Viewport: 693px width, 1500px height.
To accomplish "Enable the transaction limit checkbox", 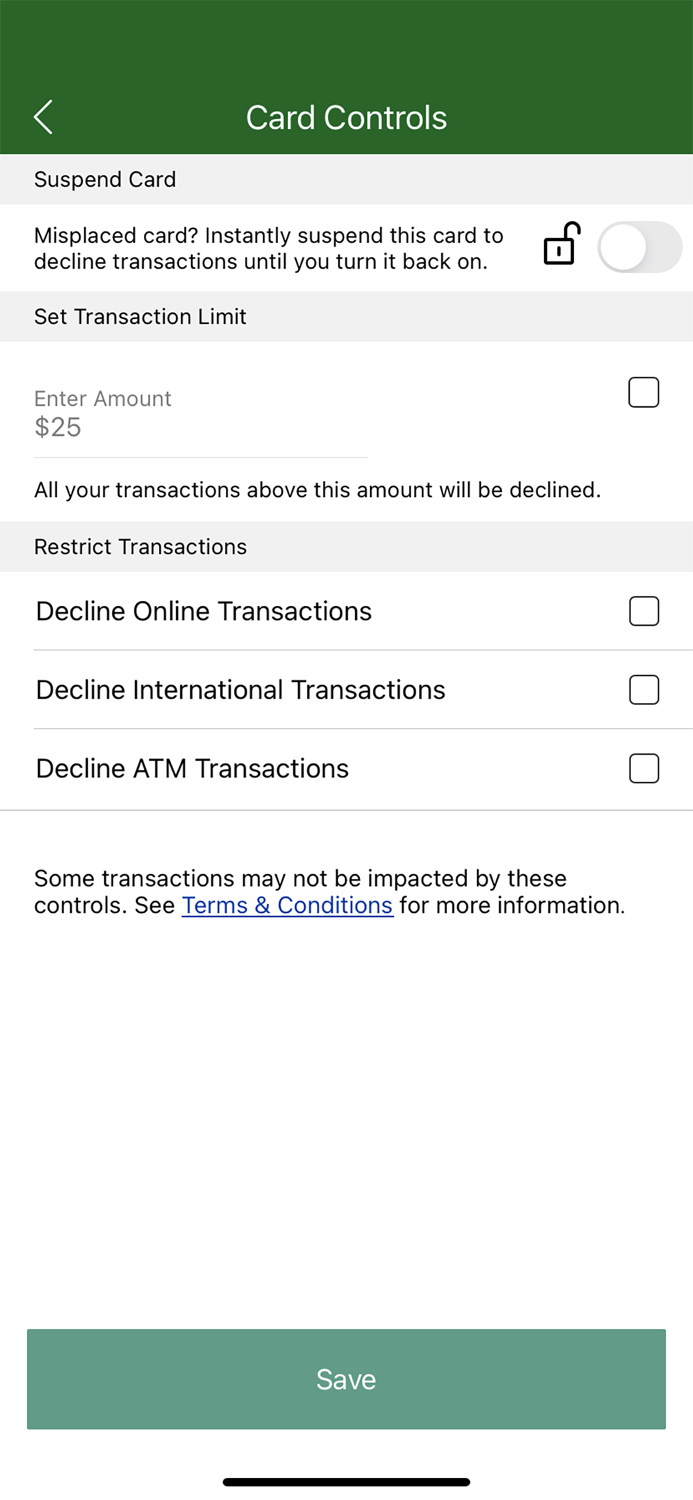I will (643, 392).
